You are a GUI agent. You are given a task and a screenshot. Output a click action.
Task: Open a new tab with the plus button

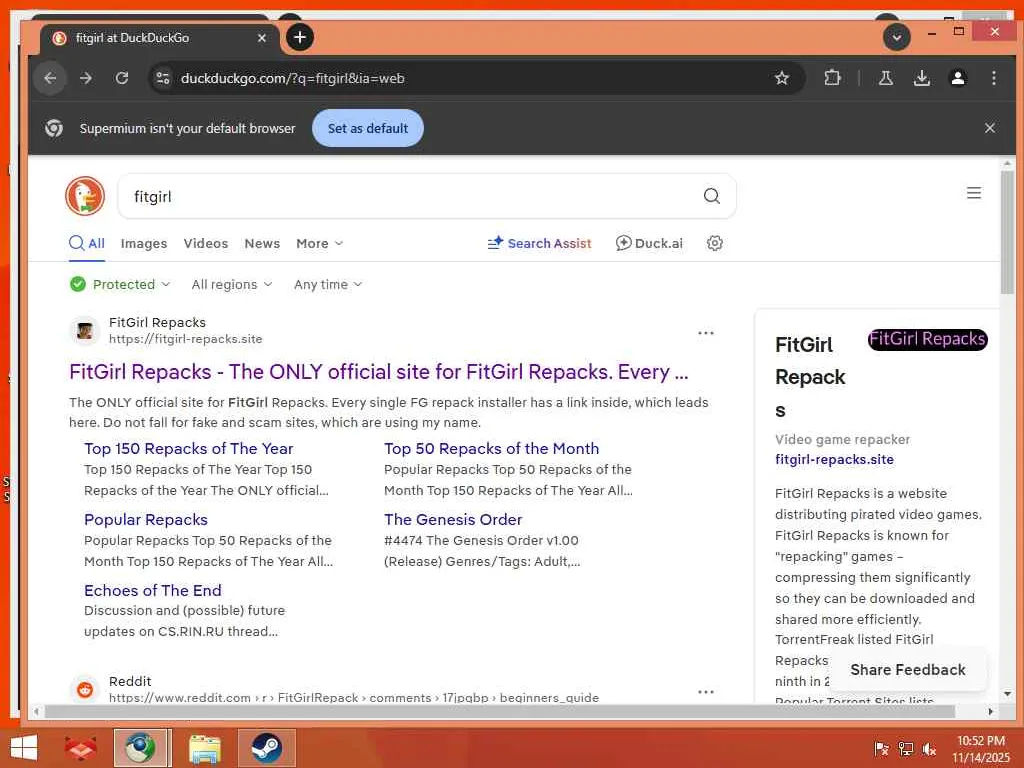pyautogui.click(x=300, y=37)
